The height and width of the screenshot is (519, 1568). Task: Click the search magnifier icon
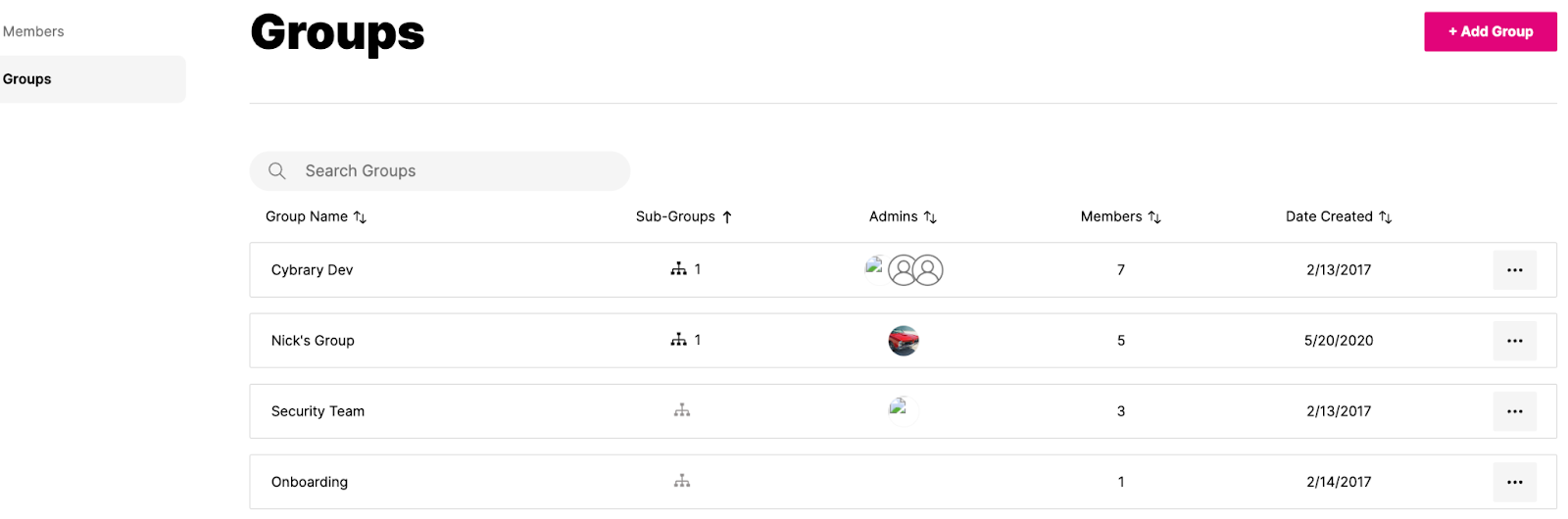[277, 171]
